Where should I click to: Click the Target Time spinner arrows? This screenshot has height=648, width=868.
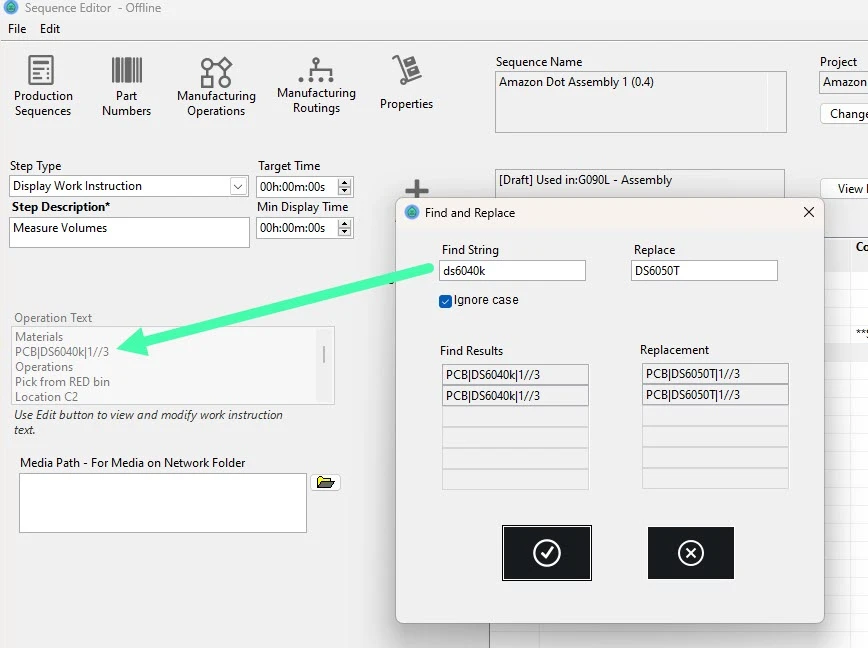pos(345,186)
